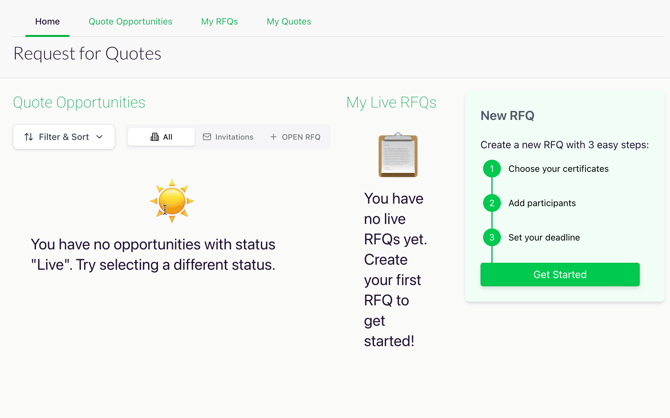Open the Quote Opportunities tab
Image resolution: width=670 pixels, height=418 pixels.
pos(130,21)
